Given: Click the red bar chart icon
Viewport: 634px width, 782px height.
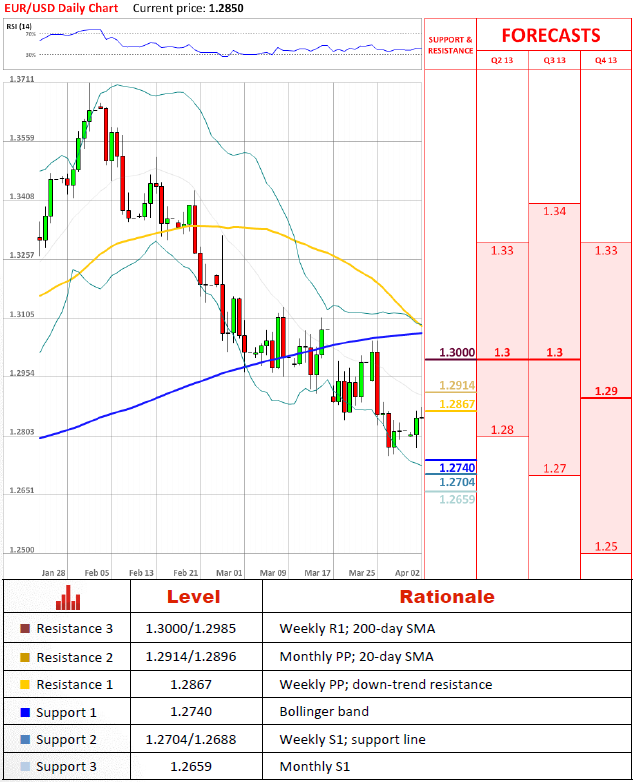Looking at the screenshot, I should pos(68,597).
